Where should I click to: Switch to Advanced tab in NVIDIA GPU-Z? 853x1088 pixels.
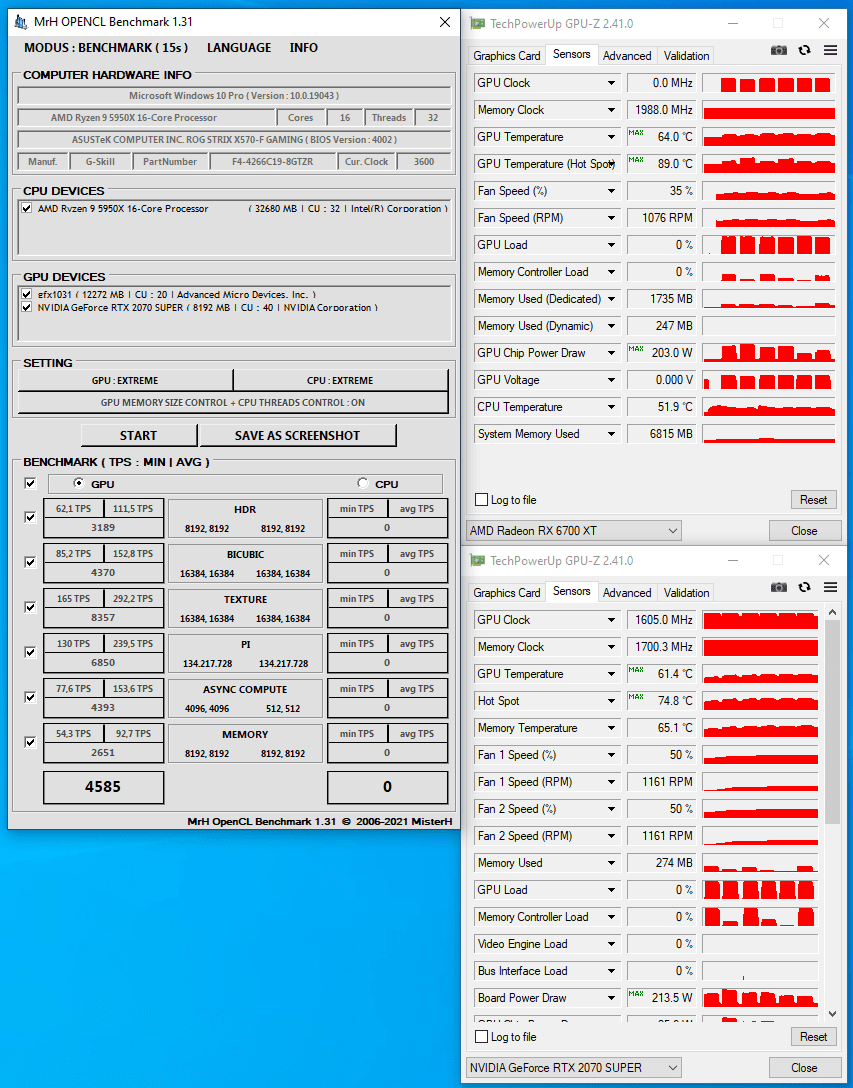tap(627, 593)
